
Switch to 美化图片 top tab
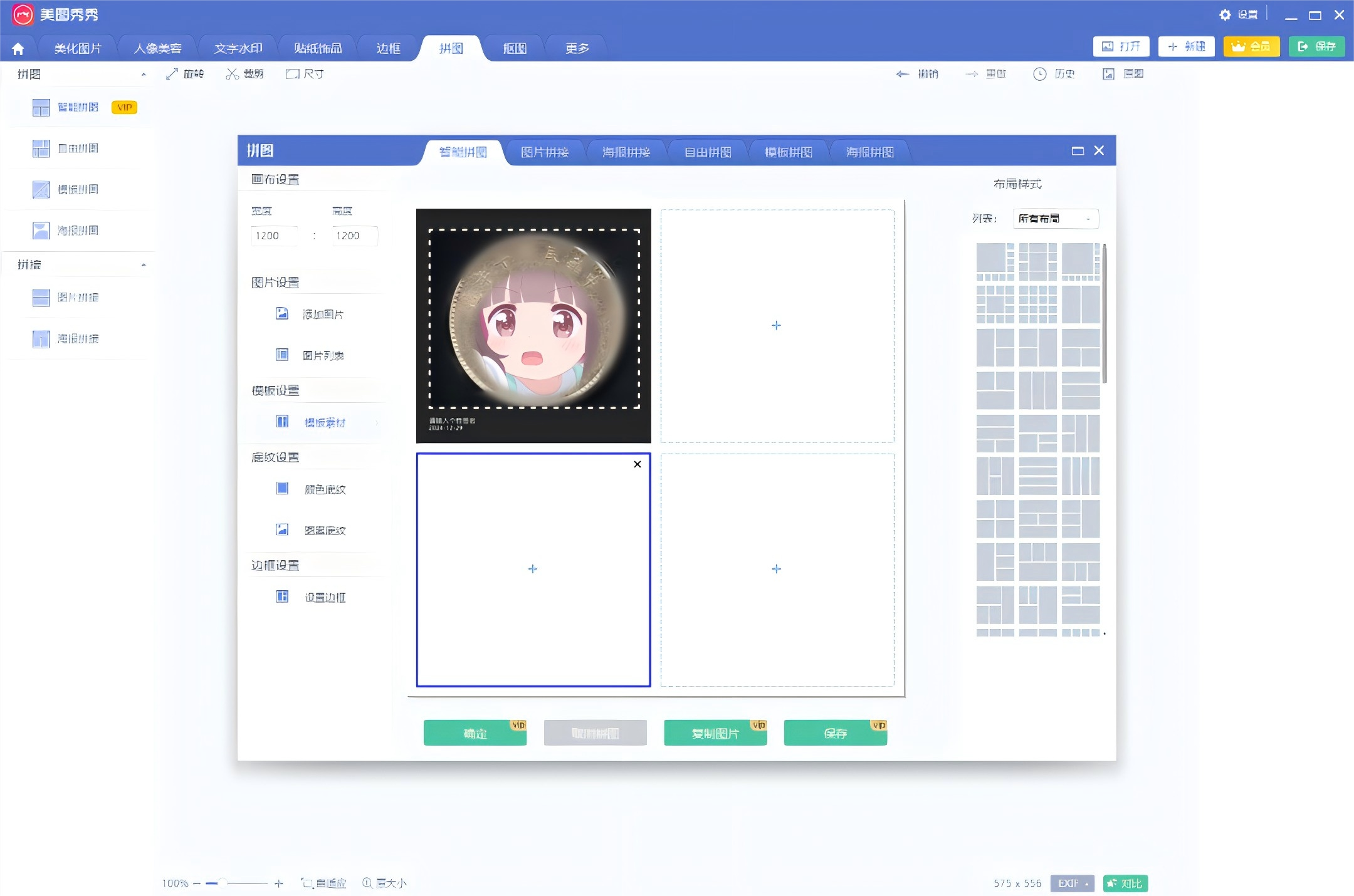[78, 48]
